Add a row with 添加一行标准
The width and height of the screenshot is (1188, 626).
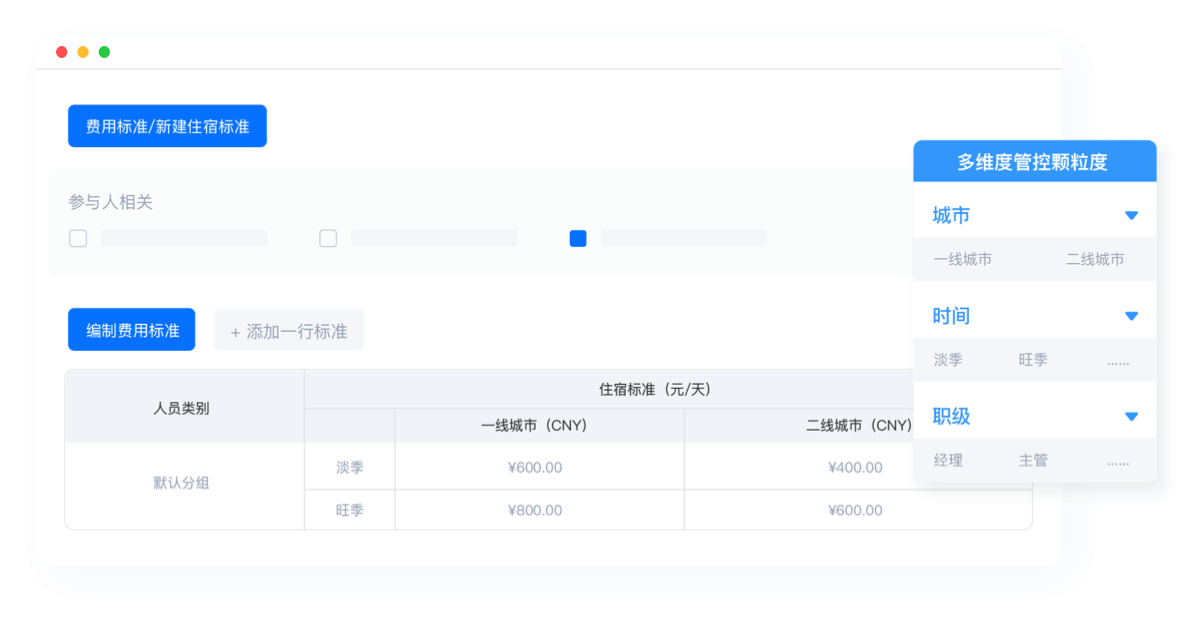click(289, 331)
